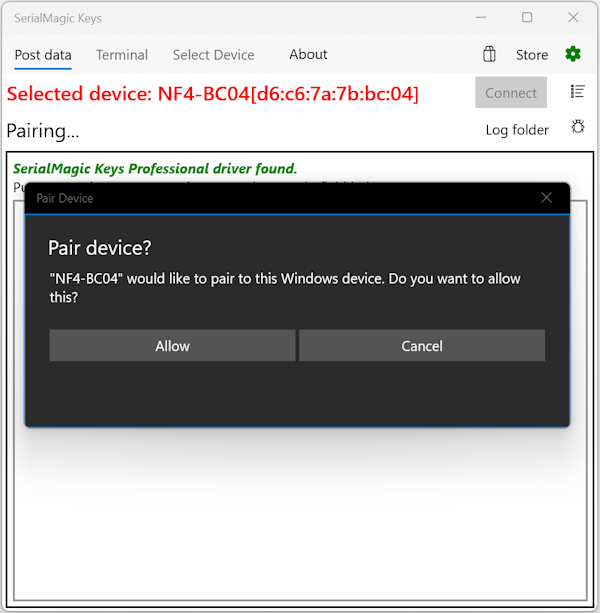The height and width of the screenshot is (613, 600).
Task: Click the grayed-out Connect button
Action: click(x=511, y=93)
